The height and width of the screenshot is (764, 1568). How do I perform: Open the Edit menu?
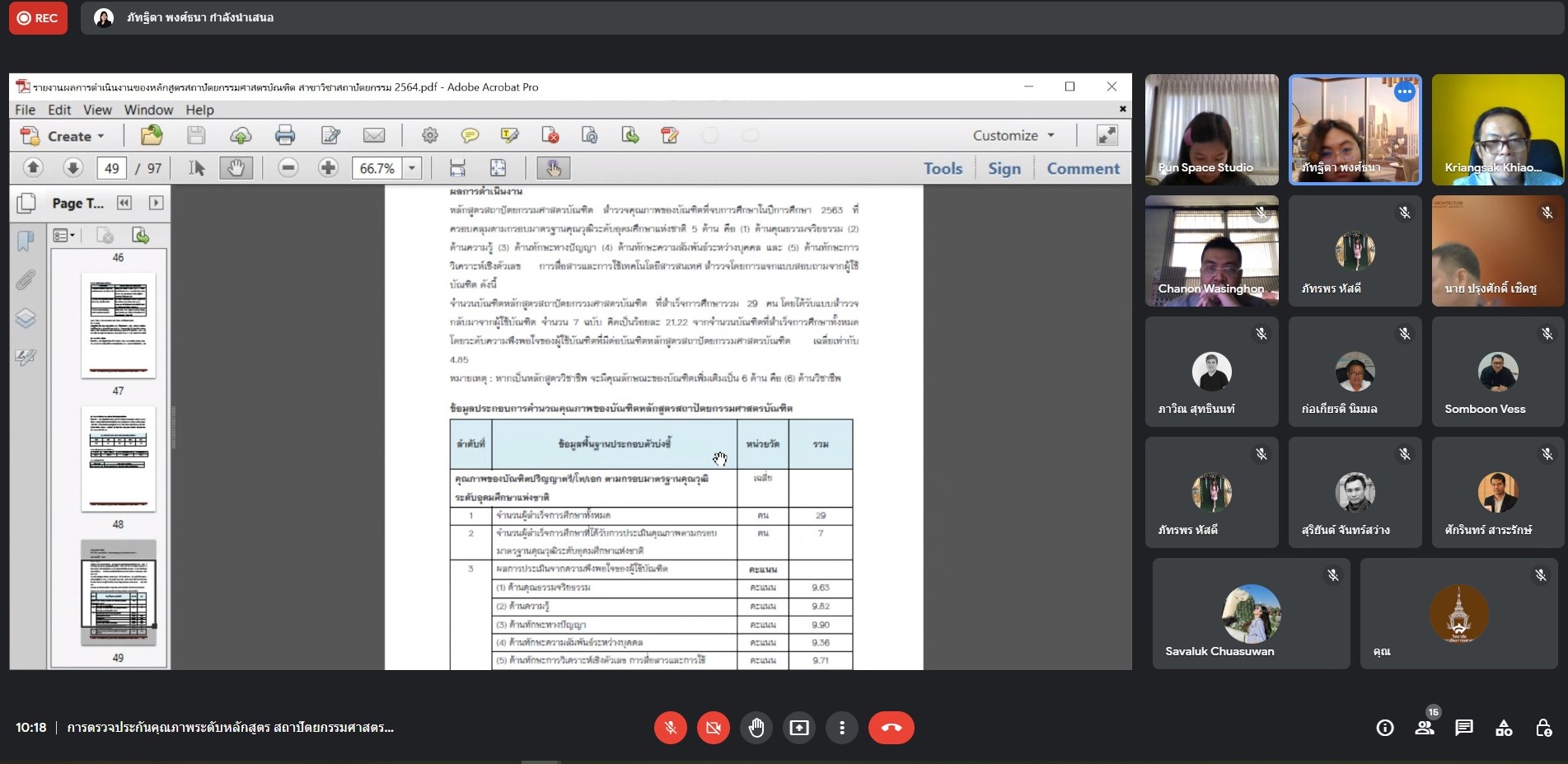[x=59, y=110]
